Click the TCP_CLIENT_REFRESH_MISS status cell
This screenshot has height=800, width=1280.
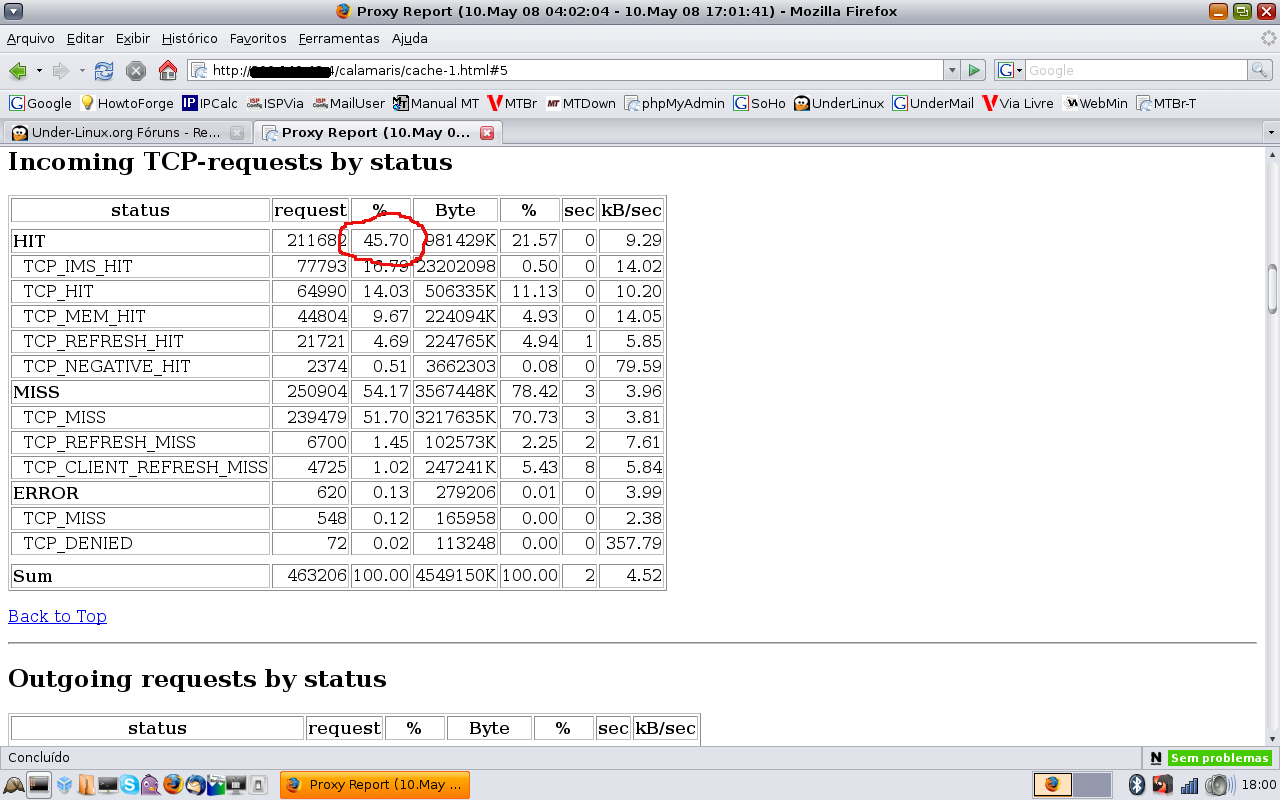pos(140,467)
